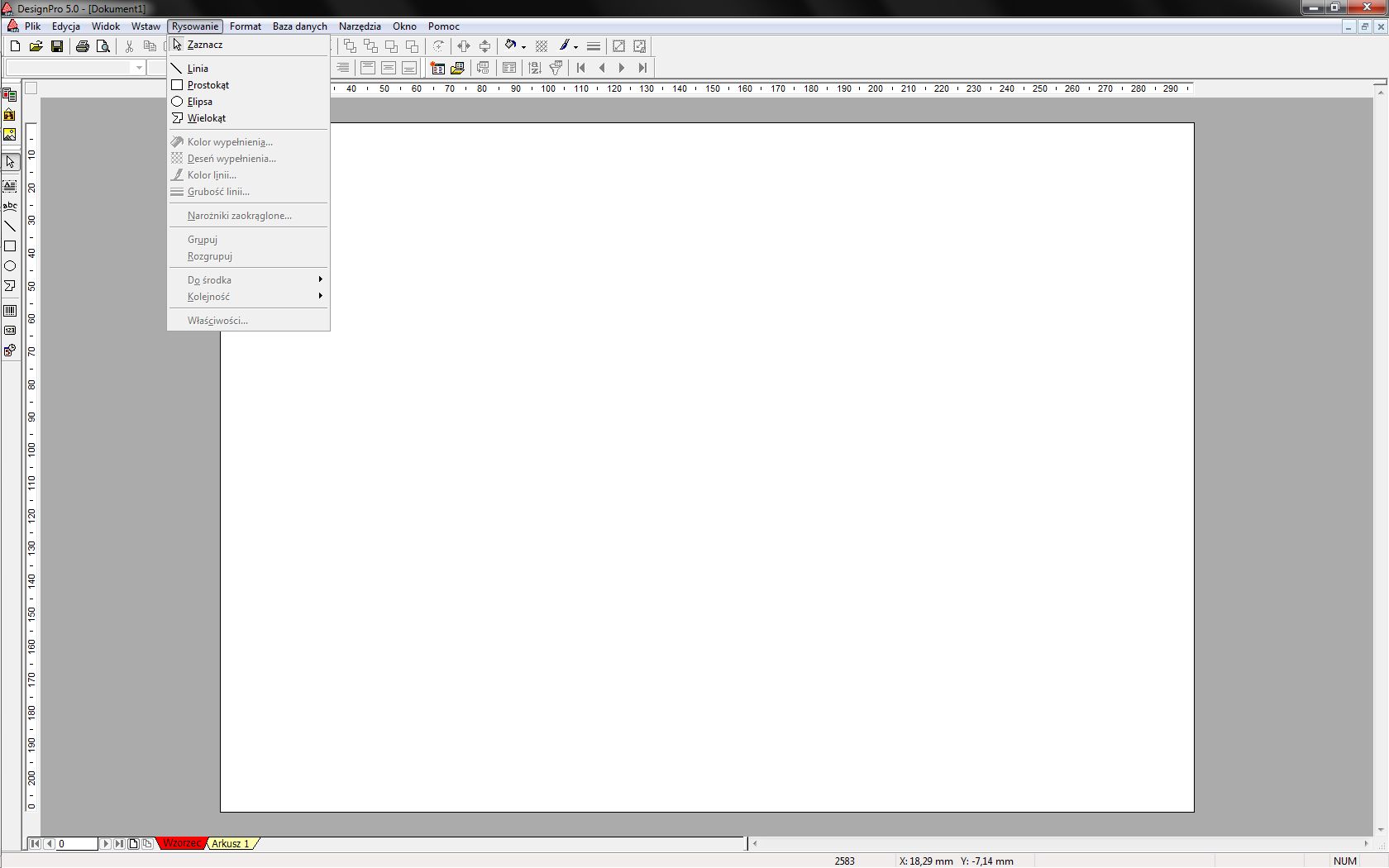Click align text top icon
This screenshot has width=1389, height=868.
(x=368, y=68)
